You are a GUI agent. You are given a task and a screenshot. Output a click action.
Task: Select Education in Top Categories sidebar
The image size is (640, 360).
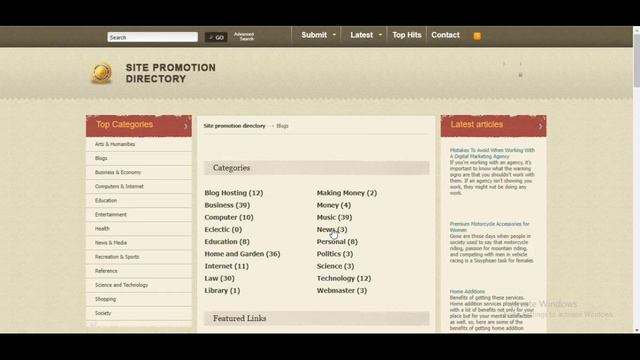[106, 200]
